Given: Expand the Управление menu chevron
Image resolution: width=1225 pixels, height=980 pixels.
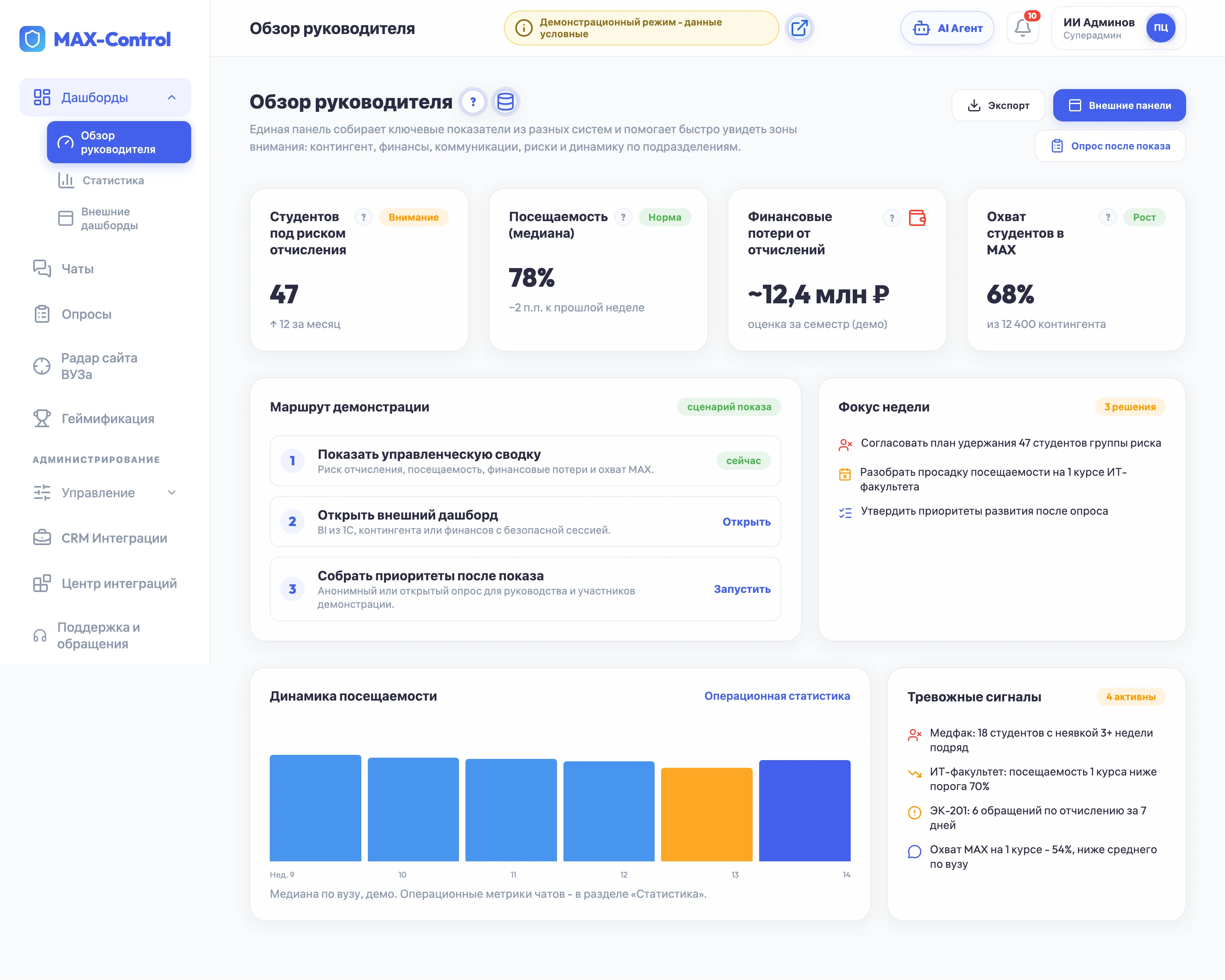Looking at the screenshot, I should 172,492.
